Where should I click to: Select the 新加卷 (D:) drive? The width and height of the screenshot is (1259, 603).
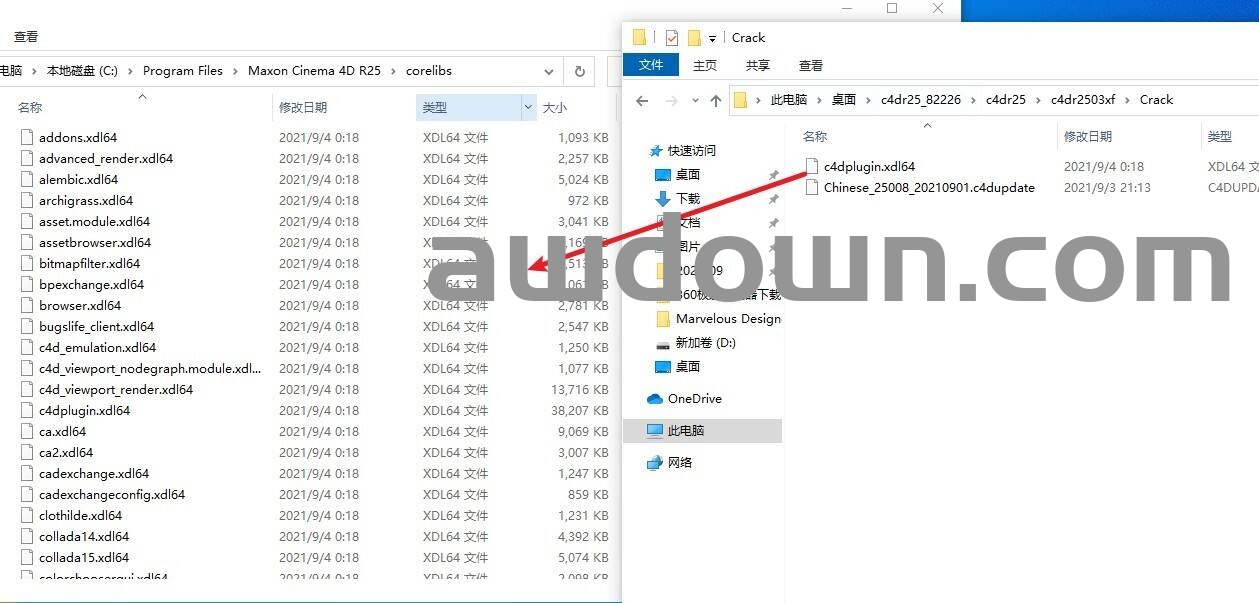pyautogui.click(x=704, y=343)
